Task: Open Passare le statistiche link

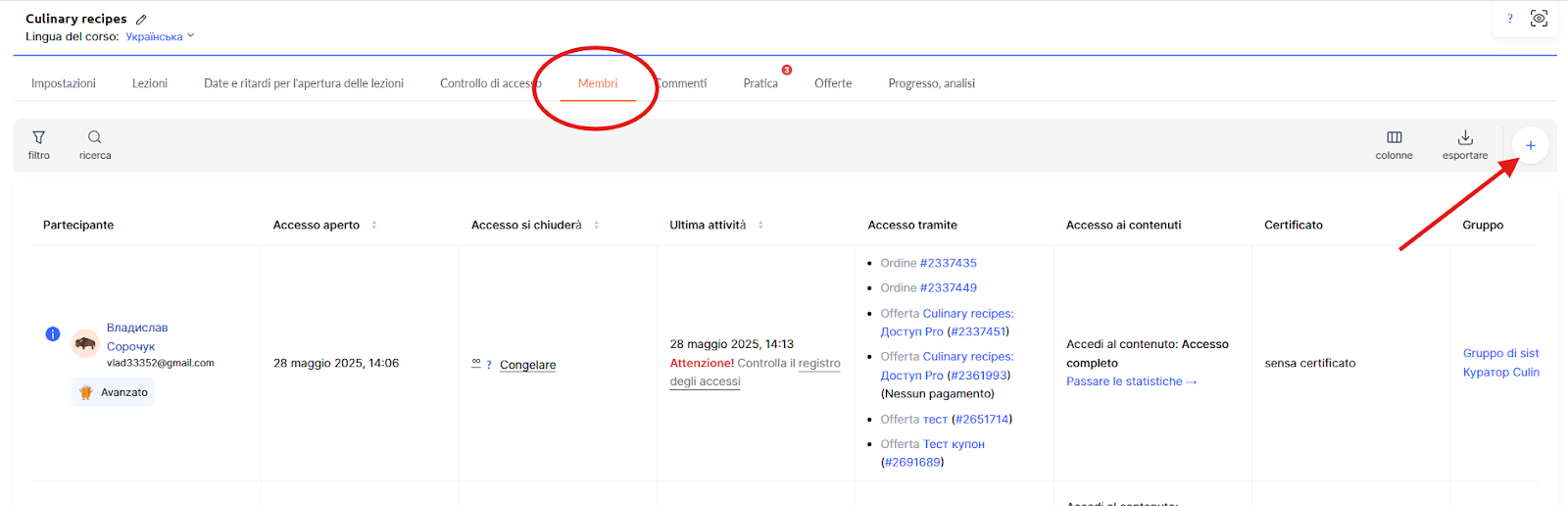Action: point(1131,381)
